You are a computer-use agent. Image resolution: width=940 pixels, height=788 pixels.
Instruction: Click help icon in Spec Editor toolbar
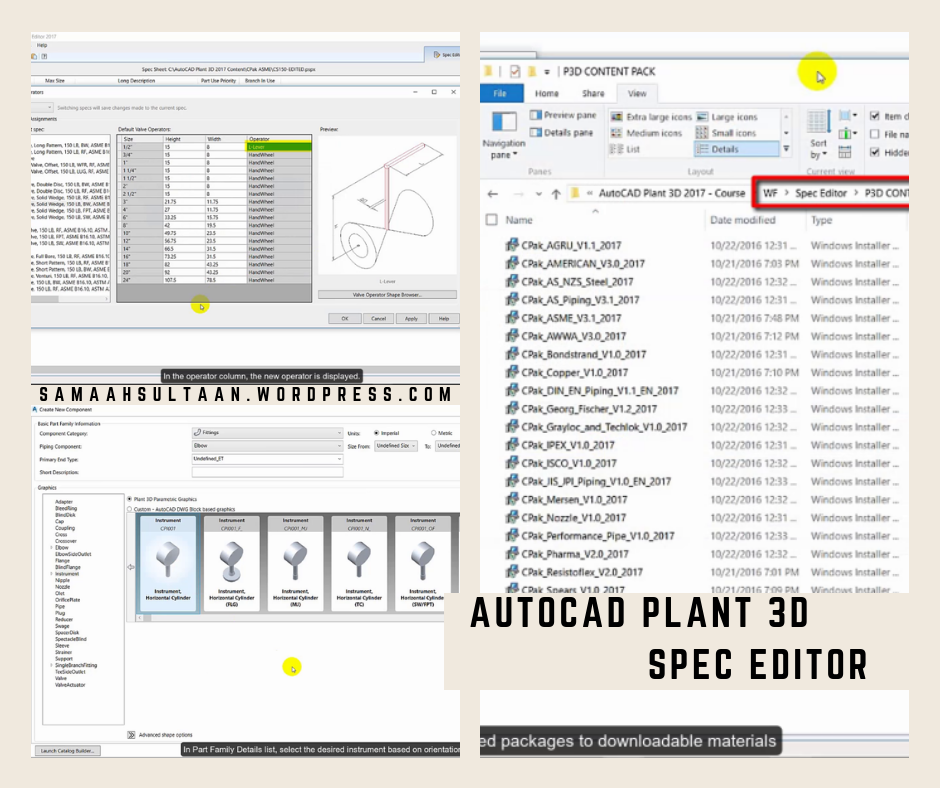click(x=44, y=56)
